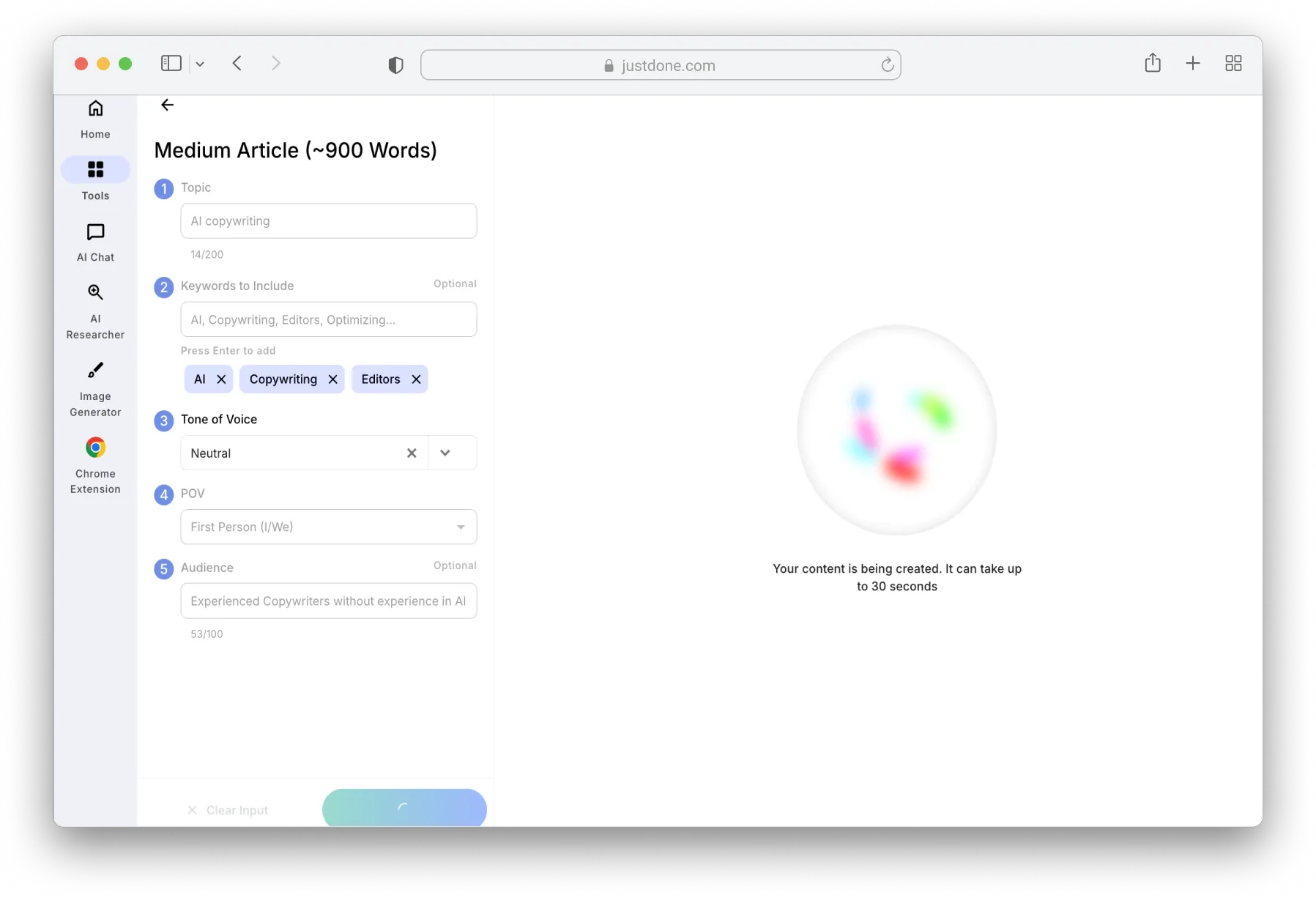Click the Topic input field
The image size is (1316, 898).
(328, 221)
